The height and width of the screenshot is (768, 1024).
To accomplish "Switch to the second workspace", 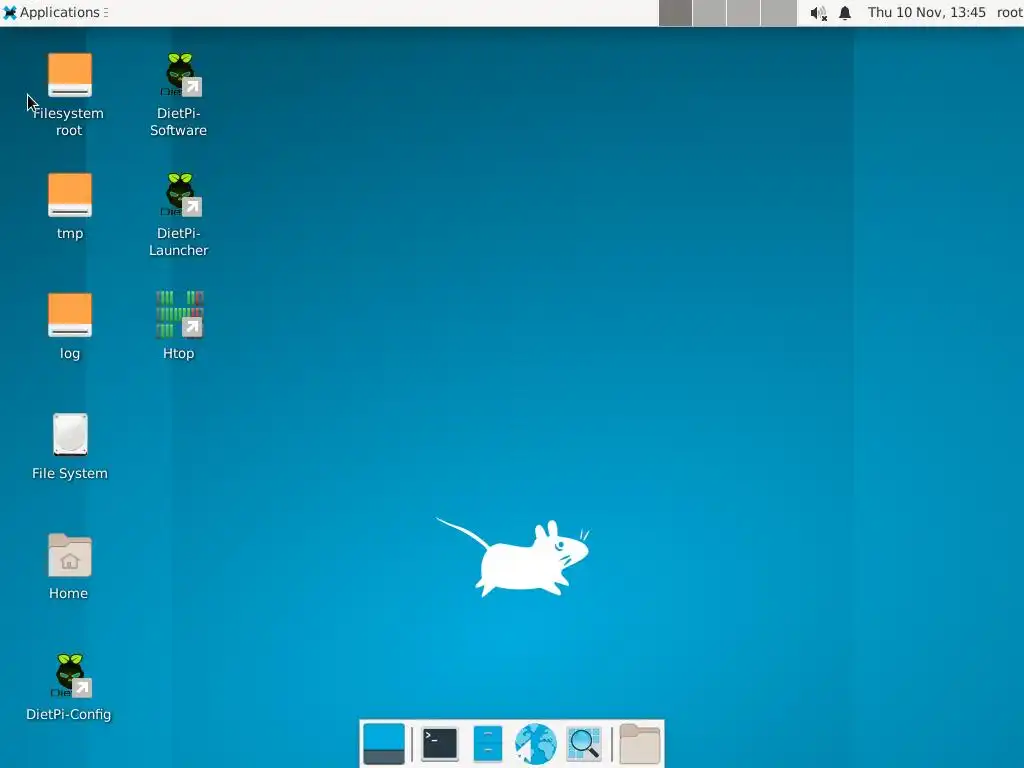I will (x=710, y=13).
